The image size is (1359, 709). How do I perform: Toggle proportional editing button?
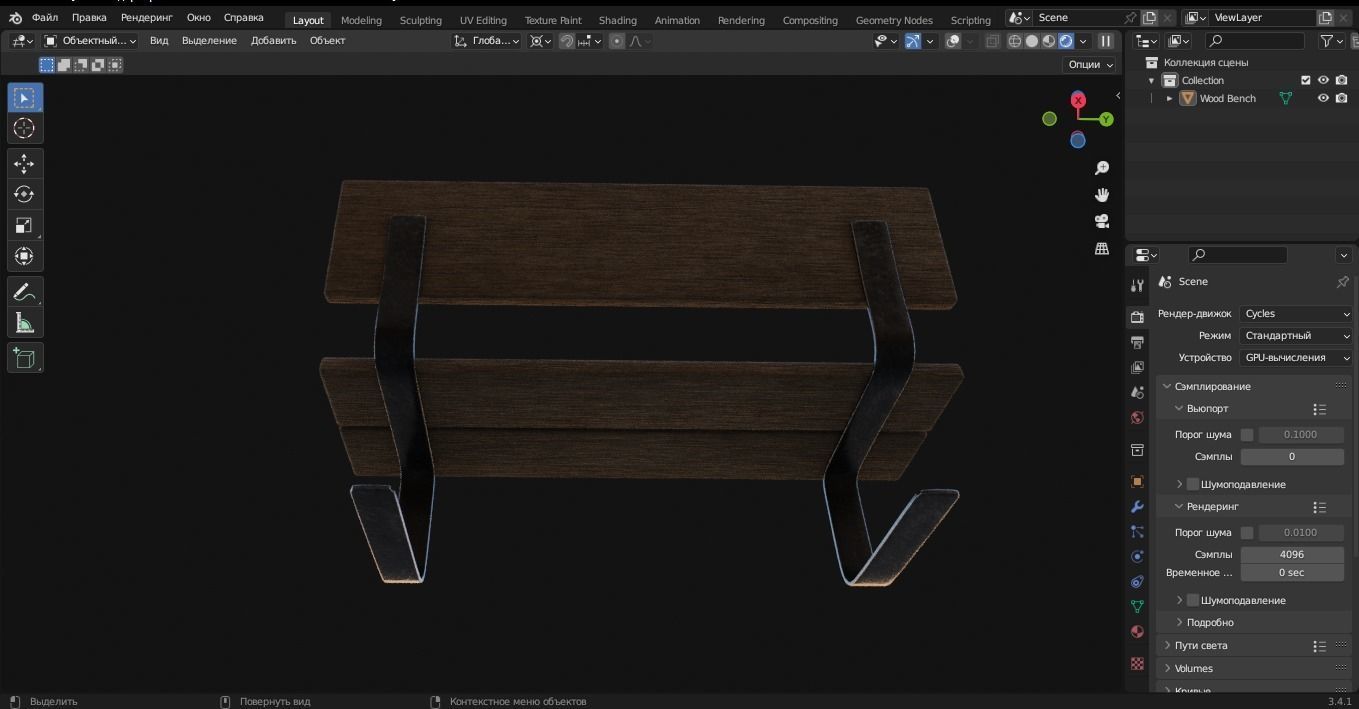(617, 41)
